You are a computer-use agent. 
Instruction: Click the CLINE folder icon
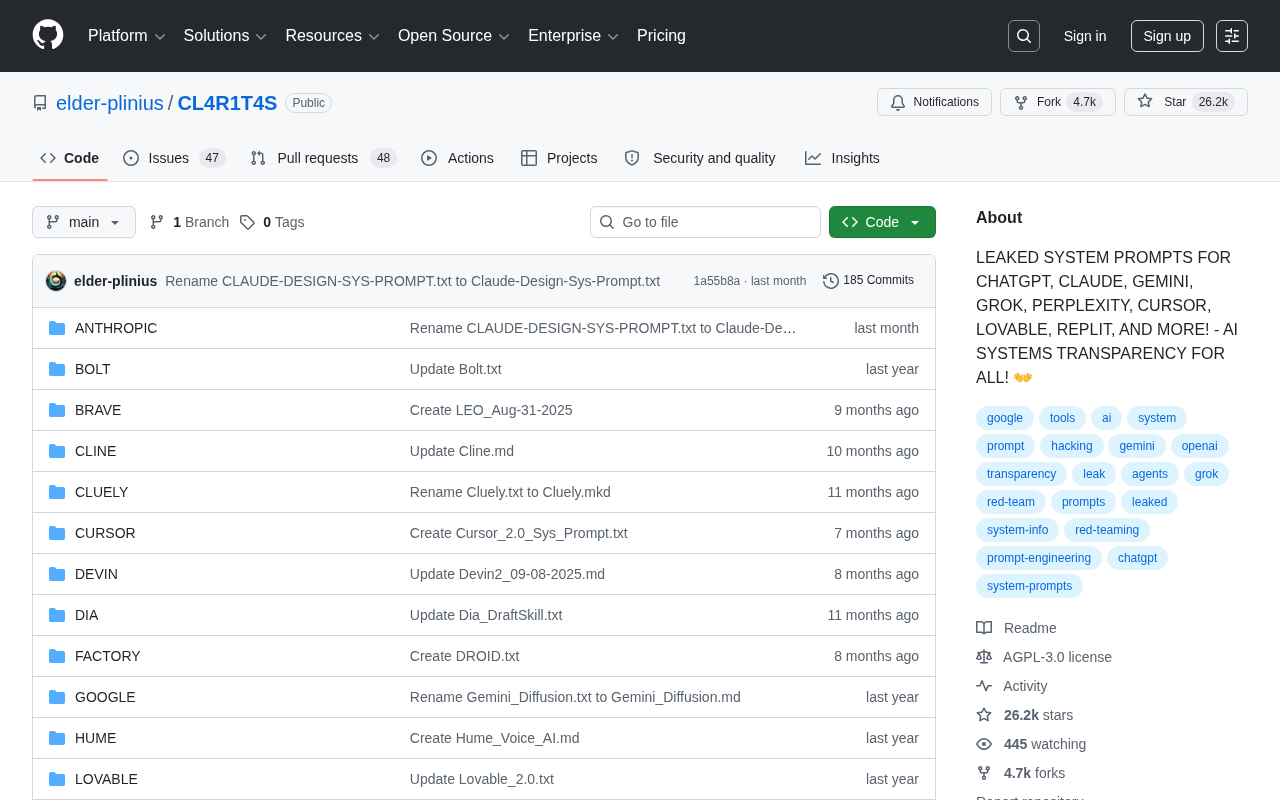tap(57, 451)
